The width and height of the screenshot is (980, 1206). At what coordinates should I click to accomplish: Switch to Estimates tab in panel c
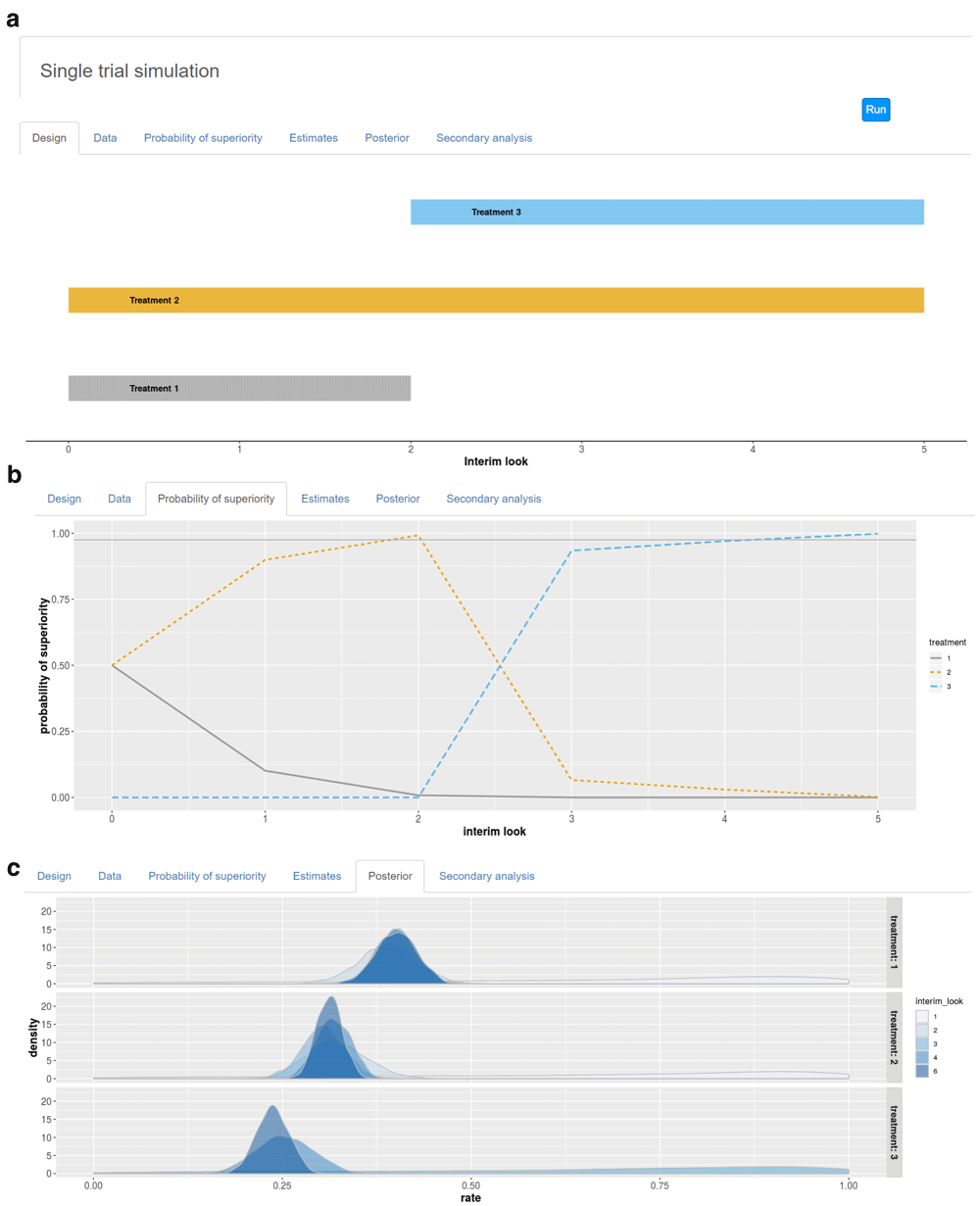click(x=317, y=876)
